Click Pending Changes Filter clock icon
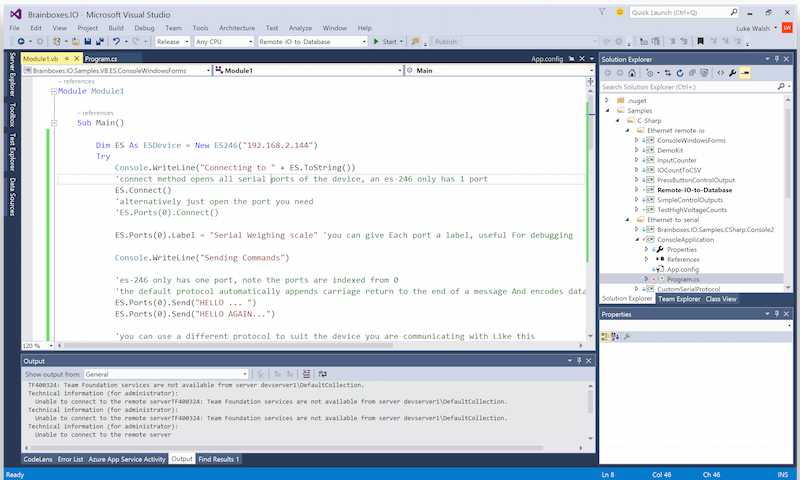The width and height of the screenshot is (800, 480). pyautogui.click(x=649, y=73)
